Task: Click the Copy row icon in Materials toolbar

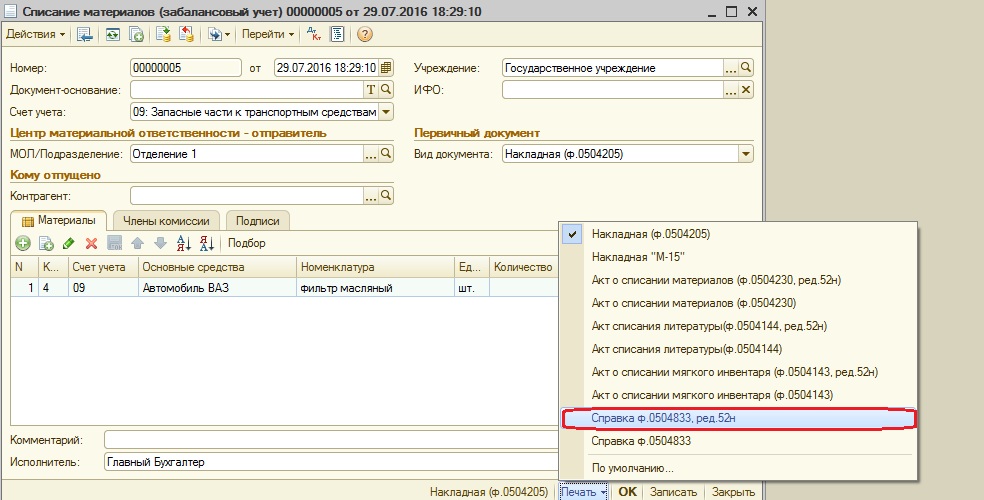Action: (x=45, y=243)
